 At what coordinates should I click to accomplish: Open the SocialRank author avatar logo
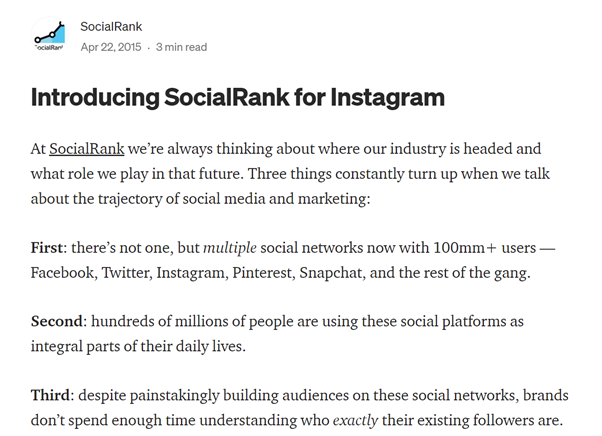tap(49, 35)
